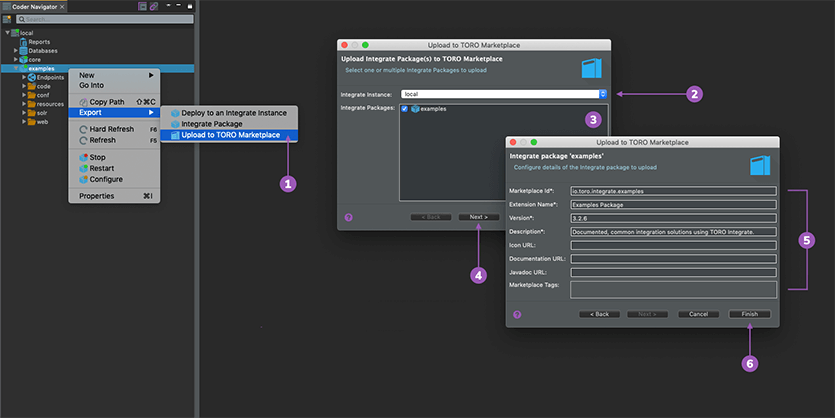Click Back in the first upload dialog
Screen dimensions: 835x418
[x=431, y=217]
